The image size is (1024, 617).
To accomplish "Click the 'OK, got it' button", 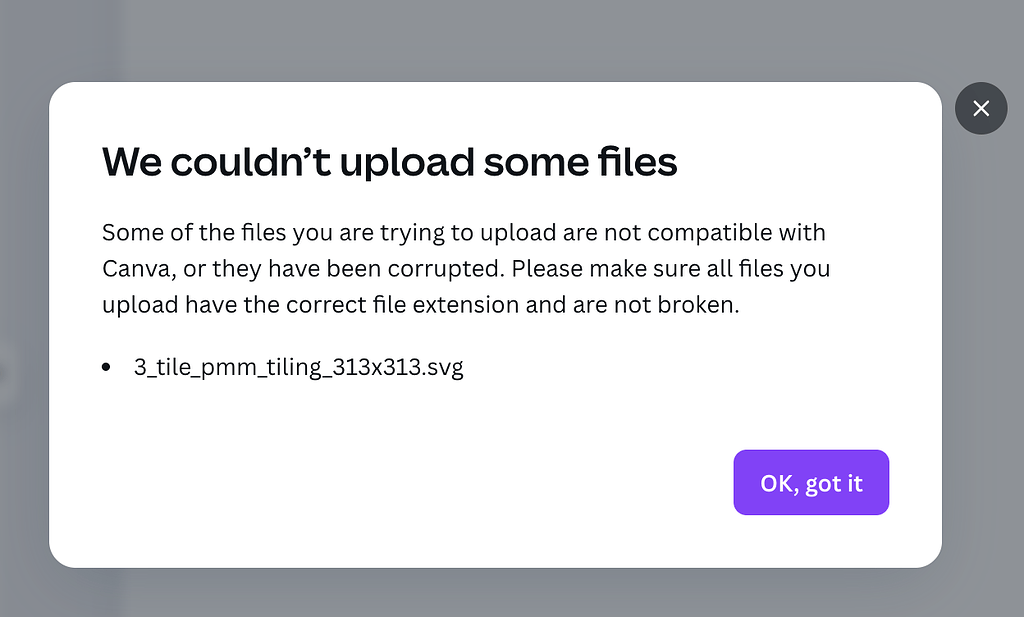I will coord(811,483).
